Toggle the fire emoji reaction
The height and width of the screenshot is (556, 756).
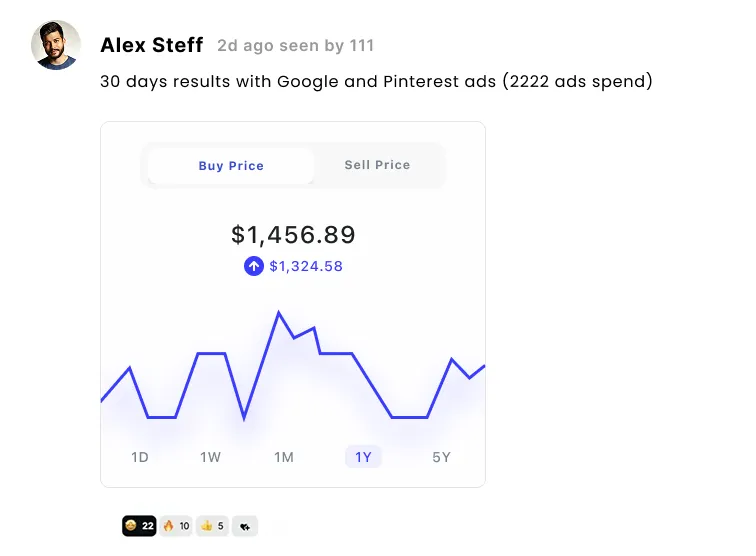pyautogui.click(x=176, y=525)
